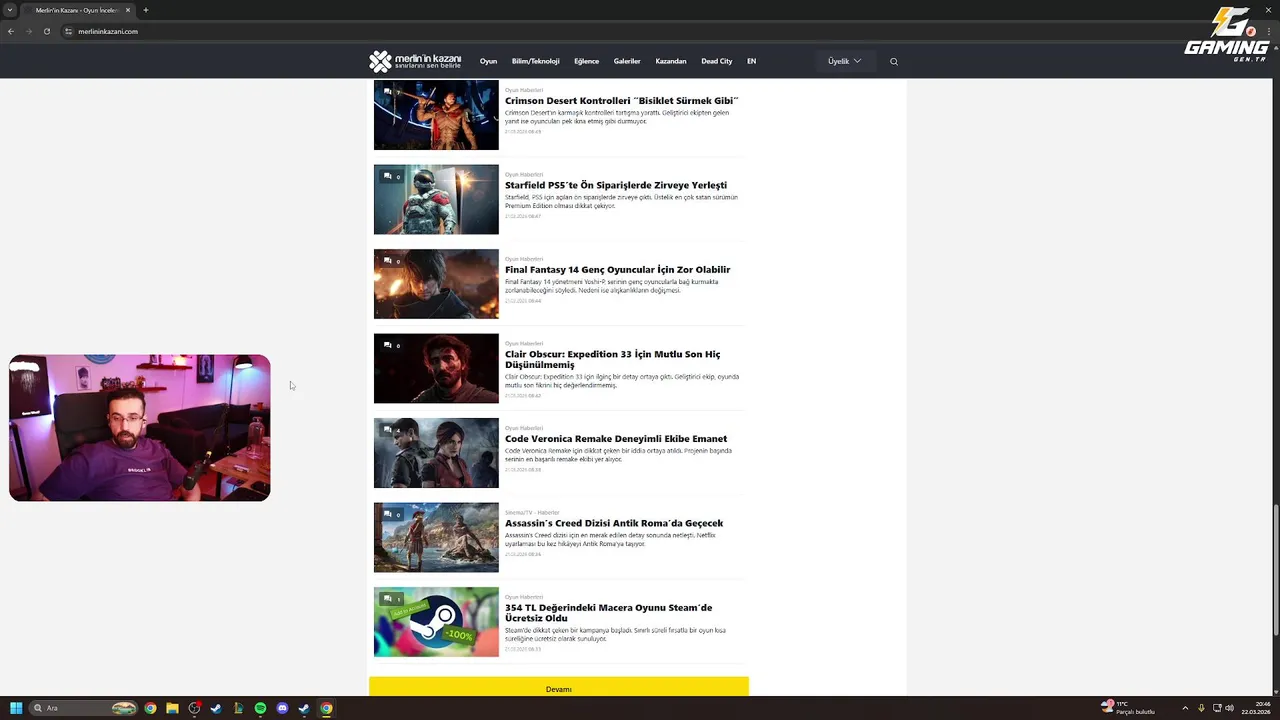Viewport: 1280px width, 720px height.
Task: Open OBS Studio from the taskbar
Action: pyautogui.click(x=194, y=708)
